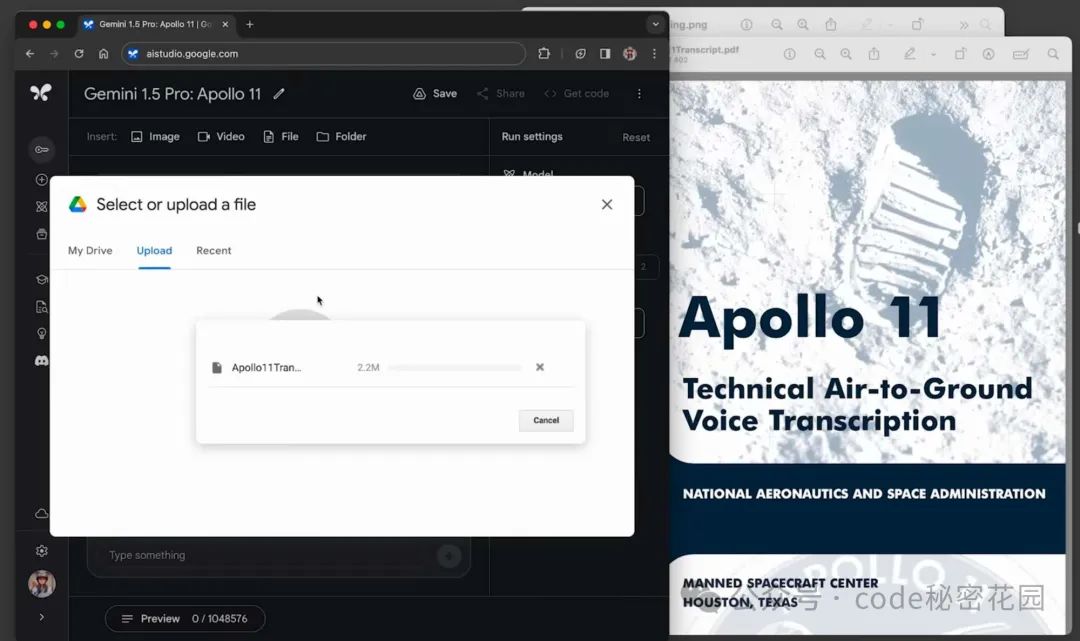Open the lightbulb sidebar icon
The height and width of the screenshot is (641, 1080).
pos(41,333)
